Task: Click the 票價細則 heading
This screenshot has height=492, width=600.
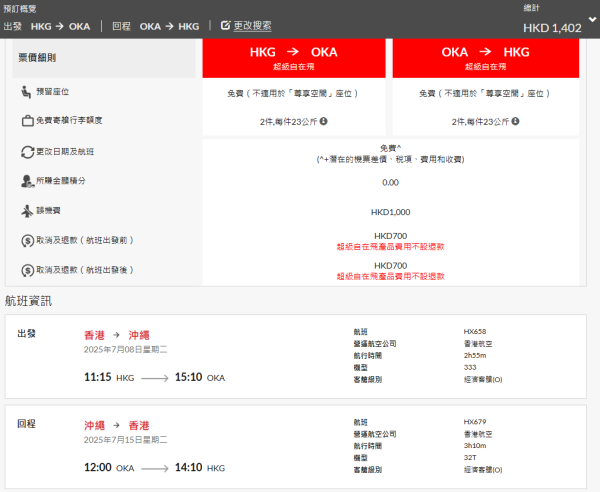Action: [x=37, y=58]
